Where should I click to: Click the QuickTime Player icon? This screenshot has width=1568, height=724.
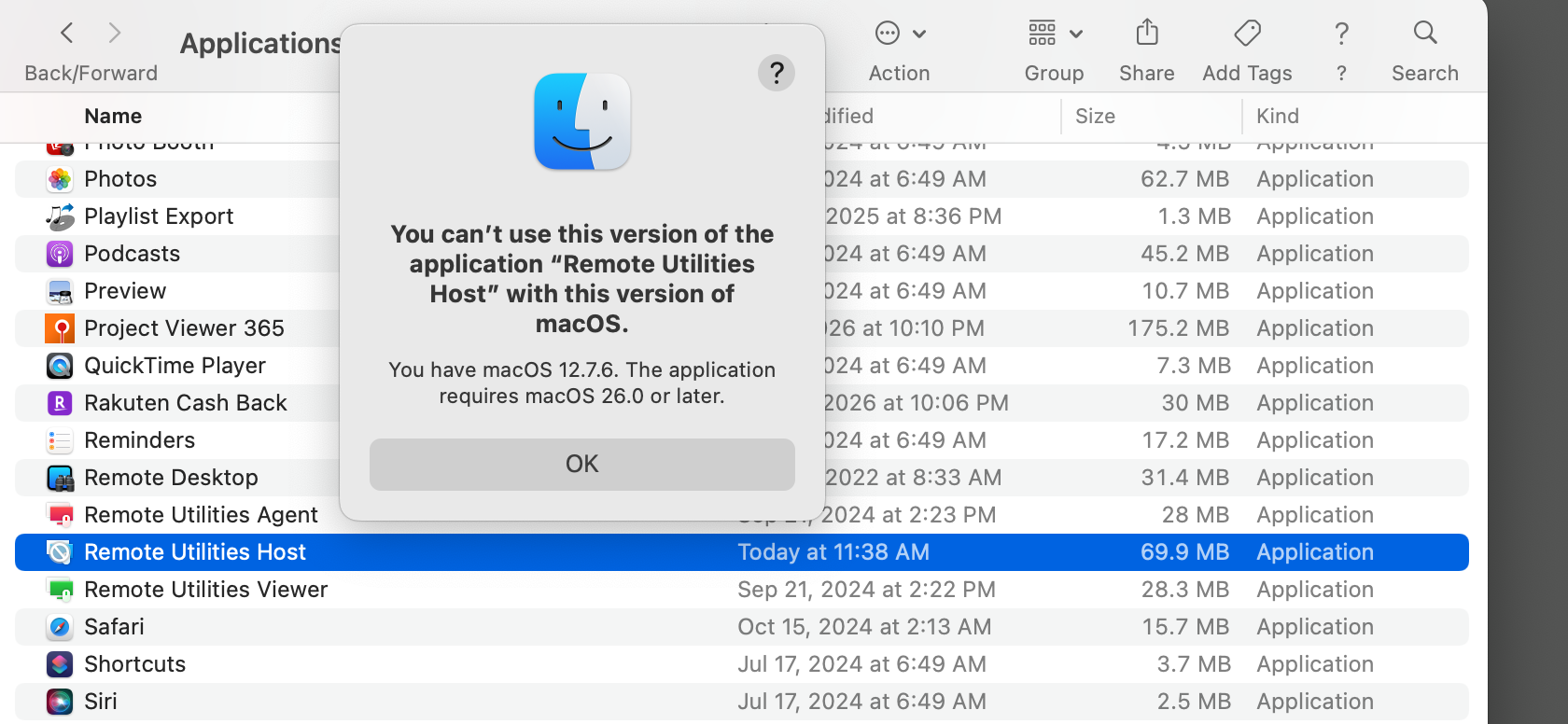[x=60, y=366]
